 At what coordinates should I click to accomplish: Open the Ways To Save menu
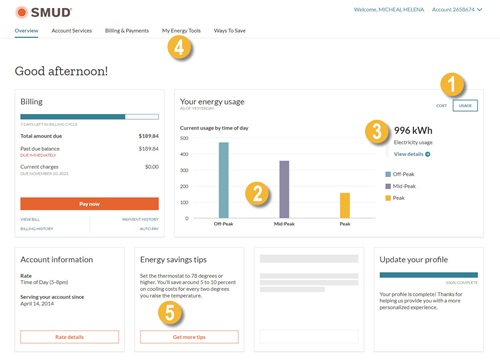230,31
